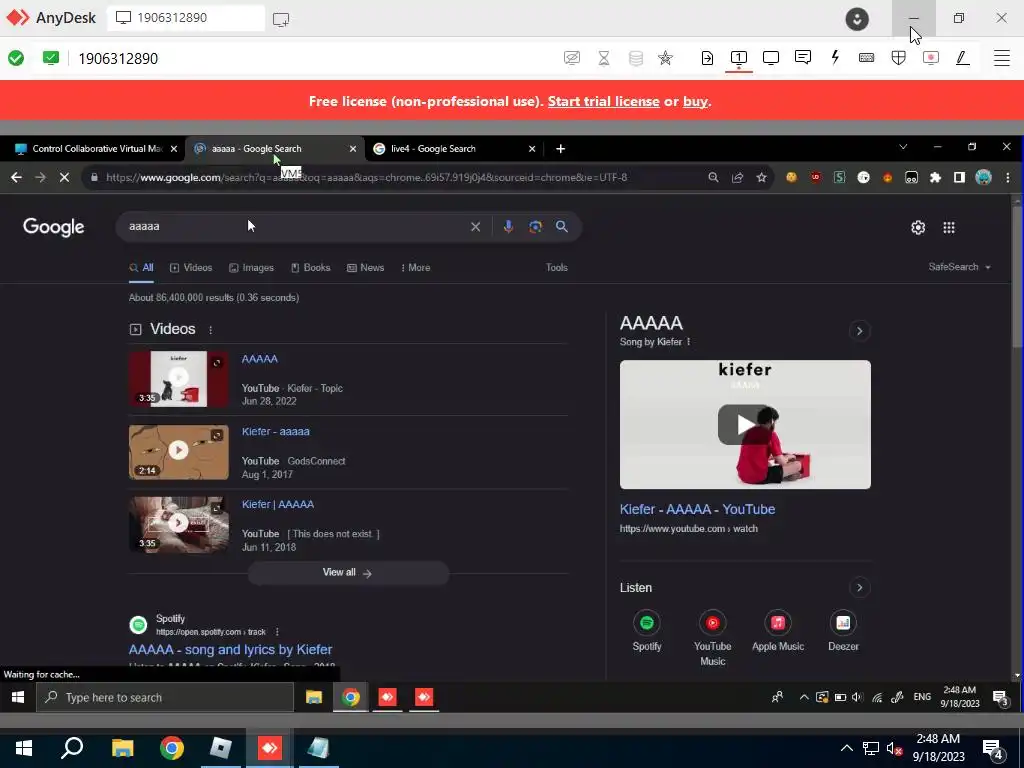
Task: Open AnyDesk keyboard settings icon
Action: pyautogui.click(x=867, y=58)
